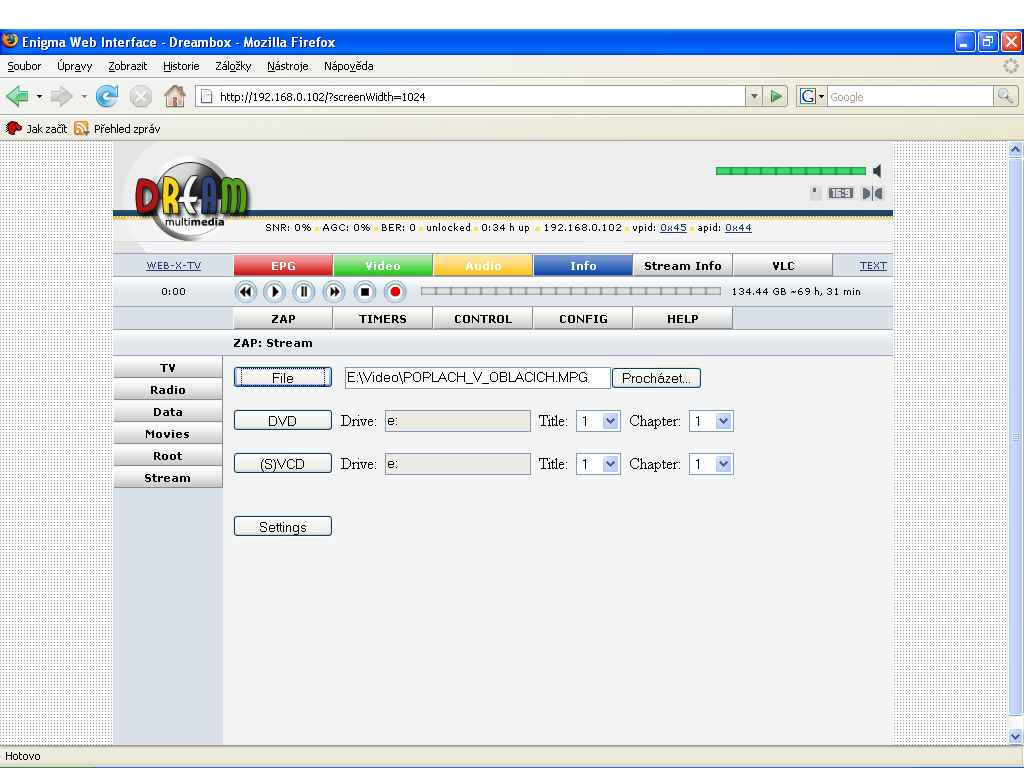Click the stop loading icon in Firefox
Screen dimensions: 1024x768
pyautogui.click(x=140, y=97)
